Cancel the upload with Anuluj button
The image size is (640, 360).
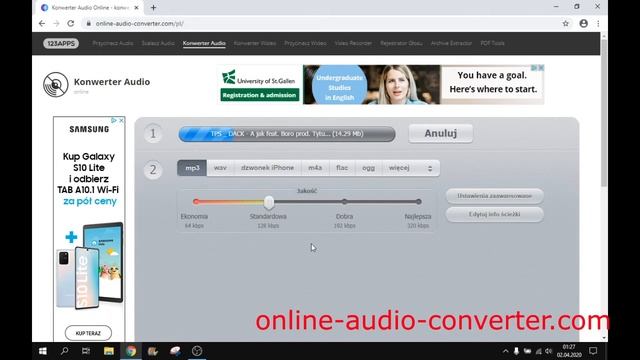pos(440,133)
